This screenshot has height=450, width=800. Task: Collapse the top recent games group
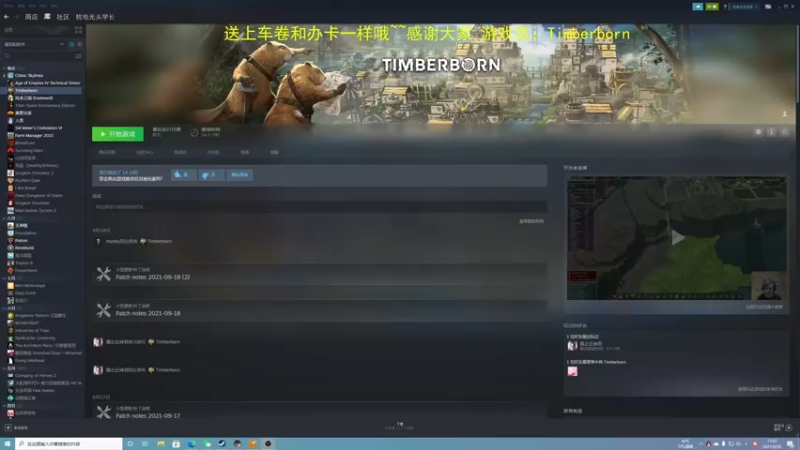click(x=5, y=68)
